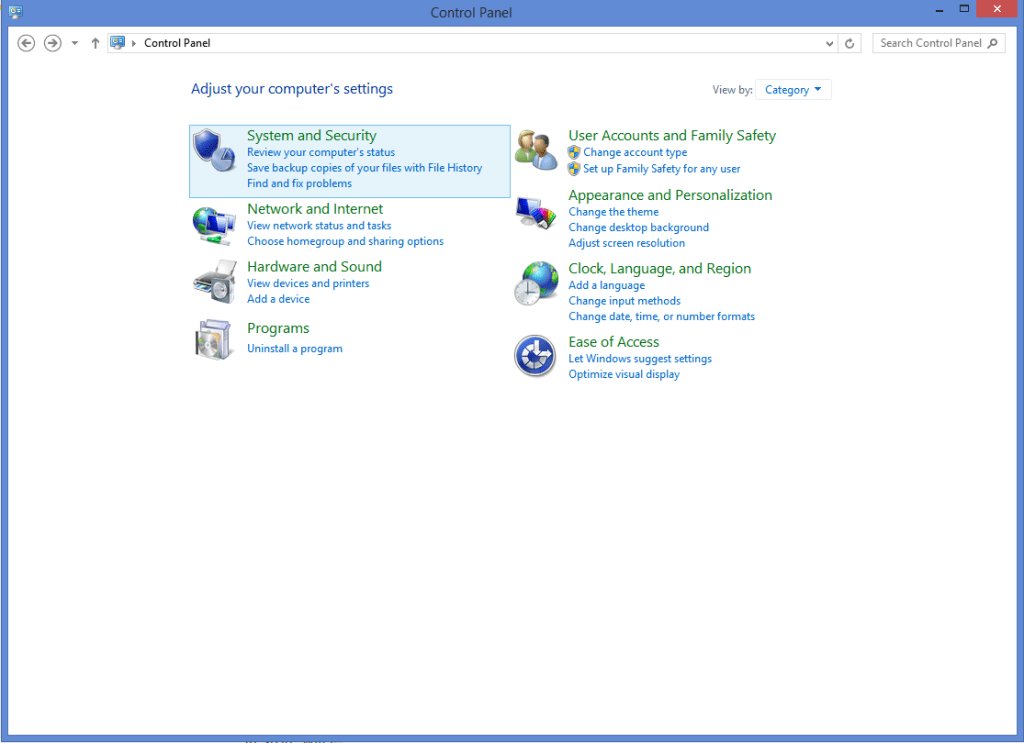Go up one level with the up arrow
Image resolution: width=1024 pixels, height=743 pixels.
[x=95, y=43]
